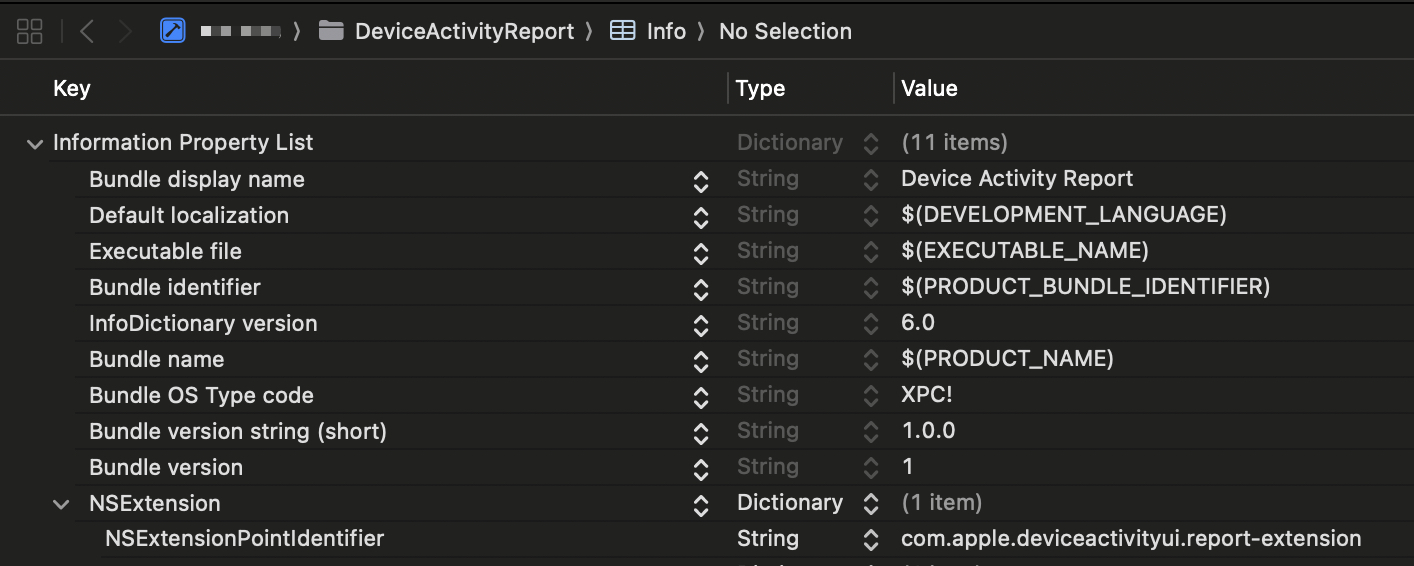Open key stepper for Bundle OS Type code

click(701, 397)
